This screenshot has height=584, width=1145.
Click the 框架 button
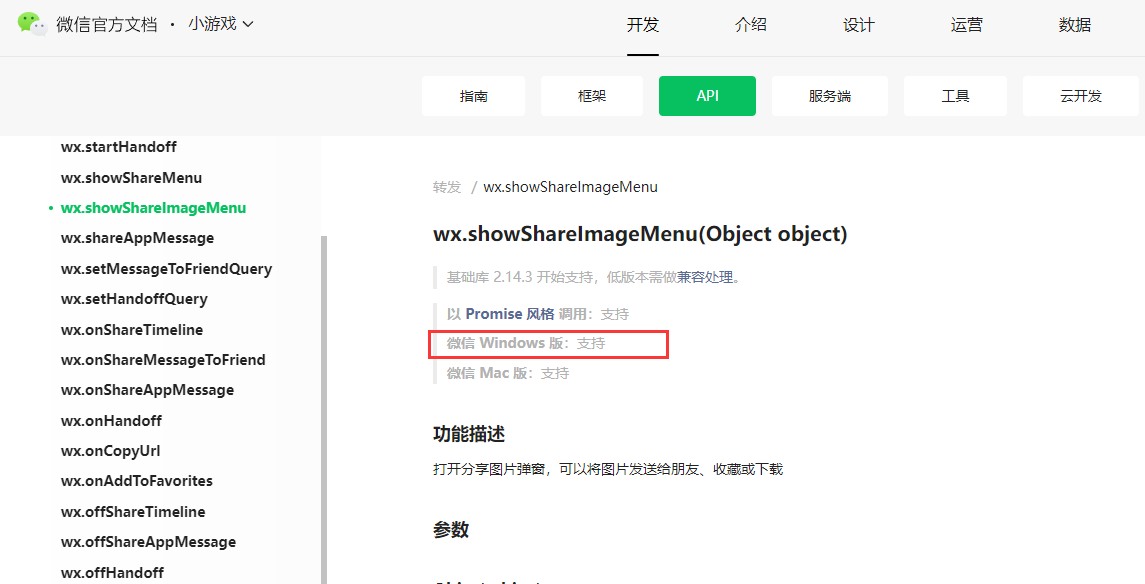(591, 96)
